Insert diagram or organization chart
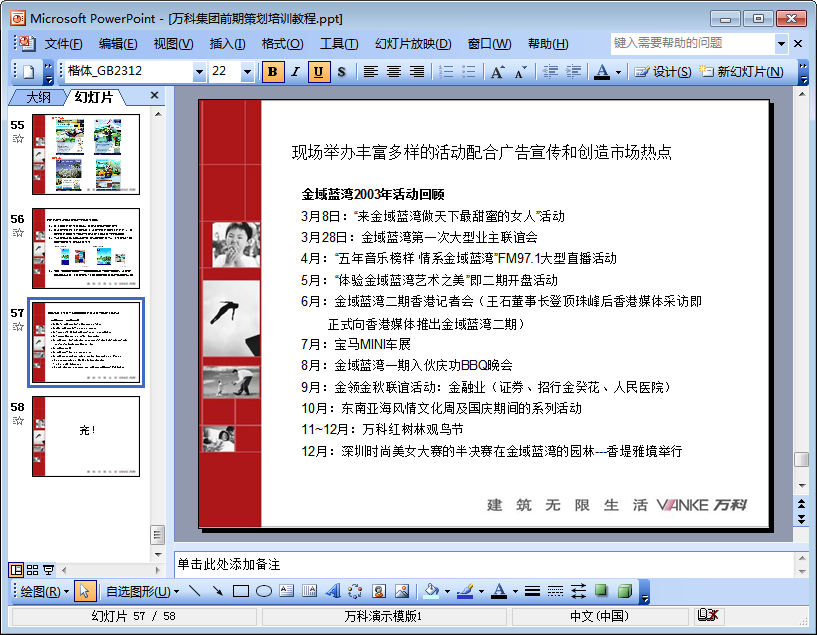 [x=355, y=591]
